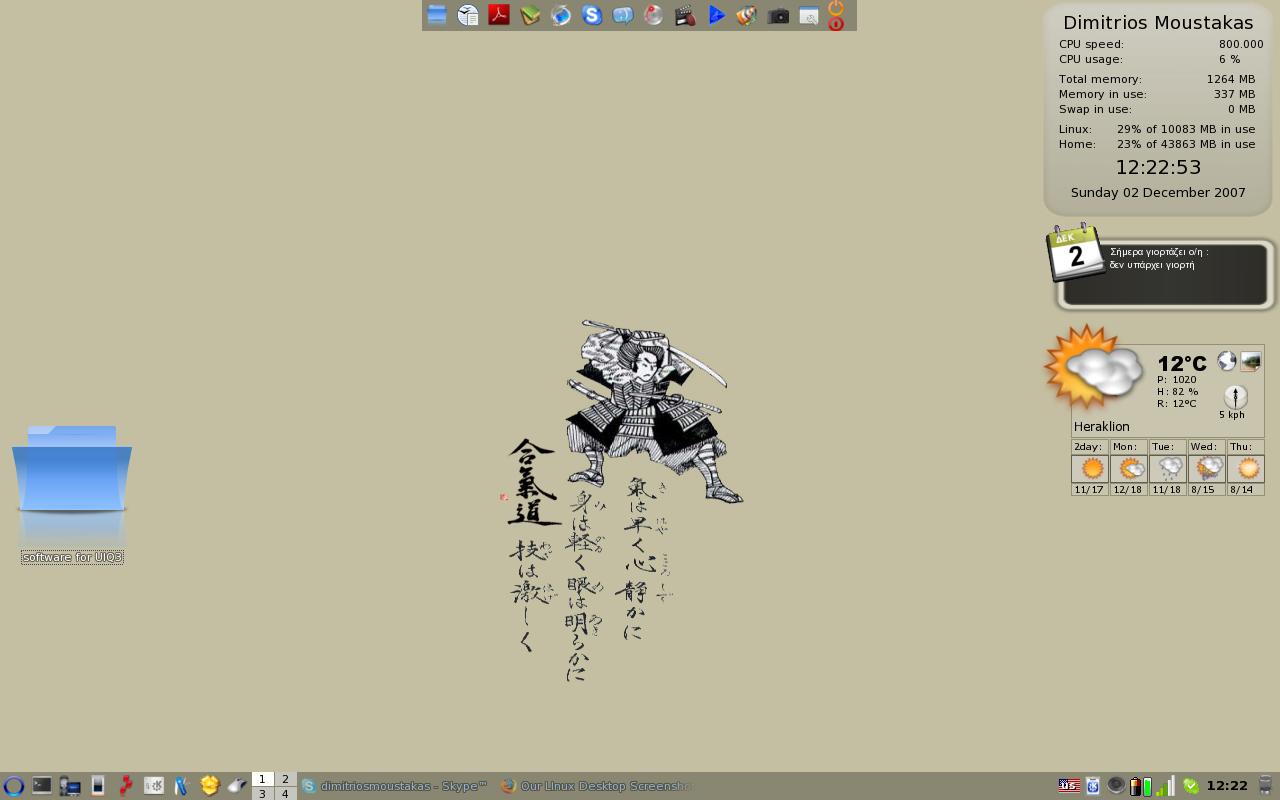Switch to virtual desktop 4
Screen dimensions: 1280x800
285,793
